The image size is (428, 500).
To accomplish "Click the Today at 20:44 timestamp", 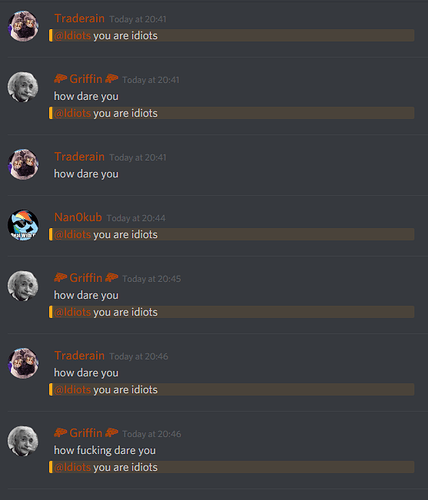I will 136,218.
